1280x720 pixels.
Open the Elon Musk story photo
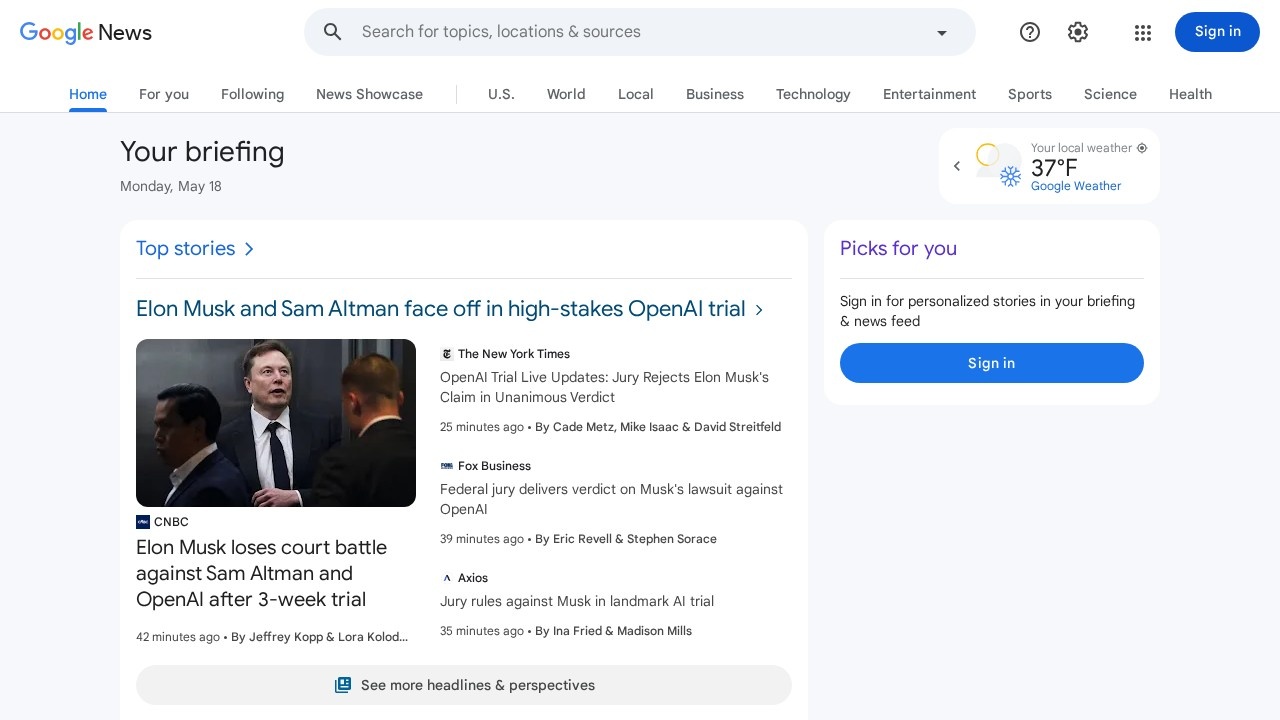(x=276, y=423)
